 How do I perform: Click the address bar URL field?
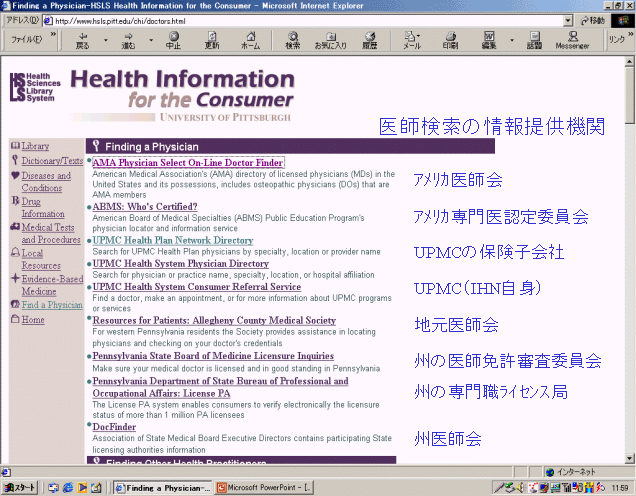pos(300,20)
